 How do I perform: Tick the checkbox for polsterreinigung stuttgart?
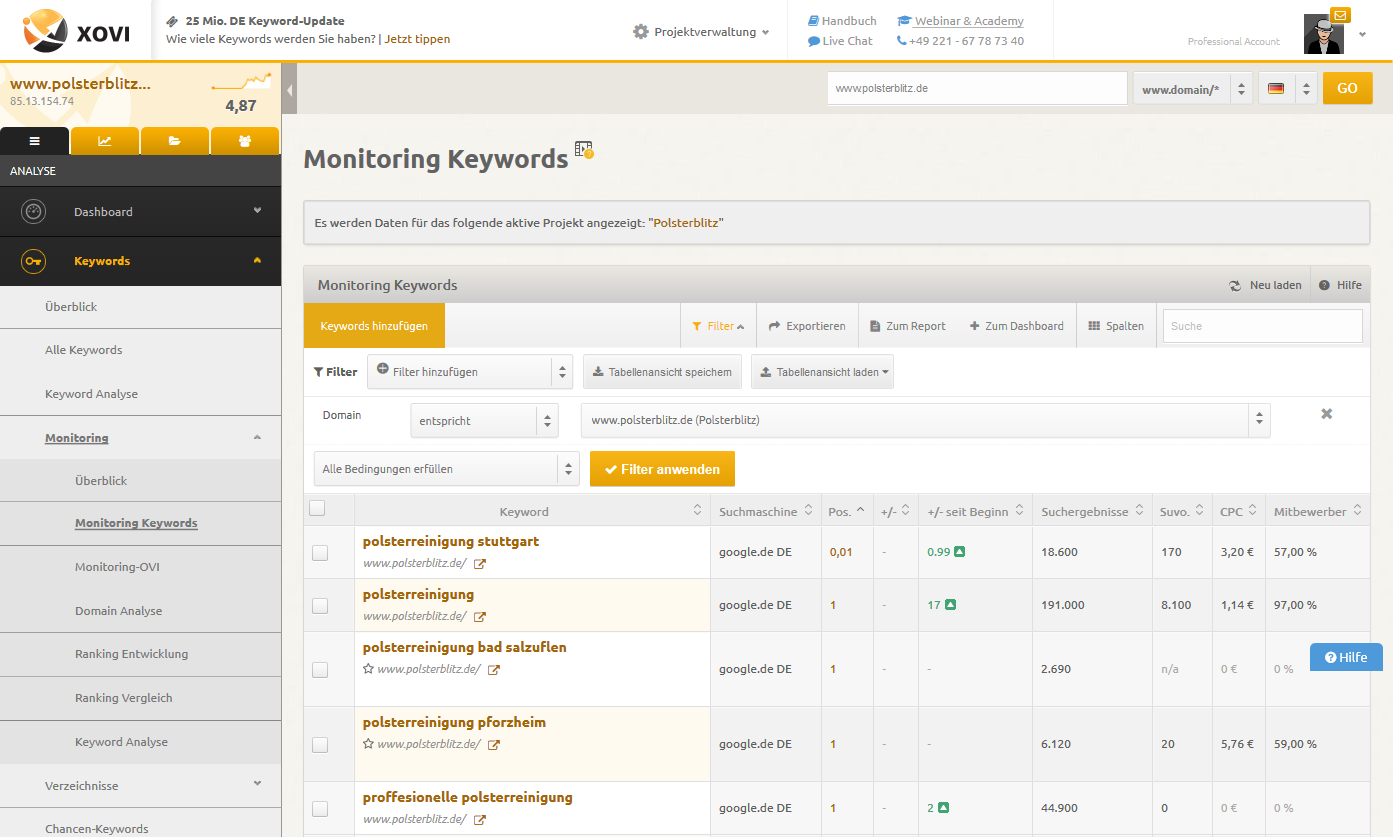click(x=320, y=552)
